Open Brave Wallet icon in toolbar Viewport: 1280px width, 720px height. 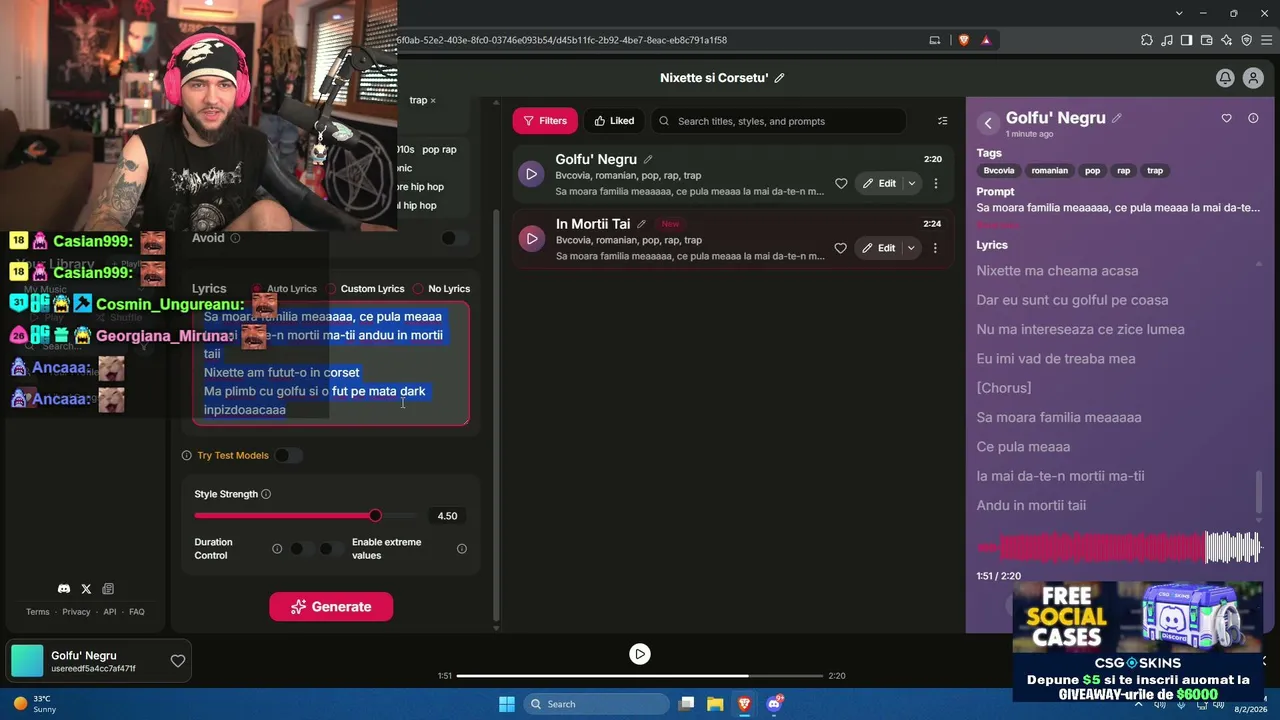(x=1206, y=40)
